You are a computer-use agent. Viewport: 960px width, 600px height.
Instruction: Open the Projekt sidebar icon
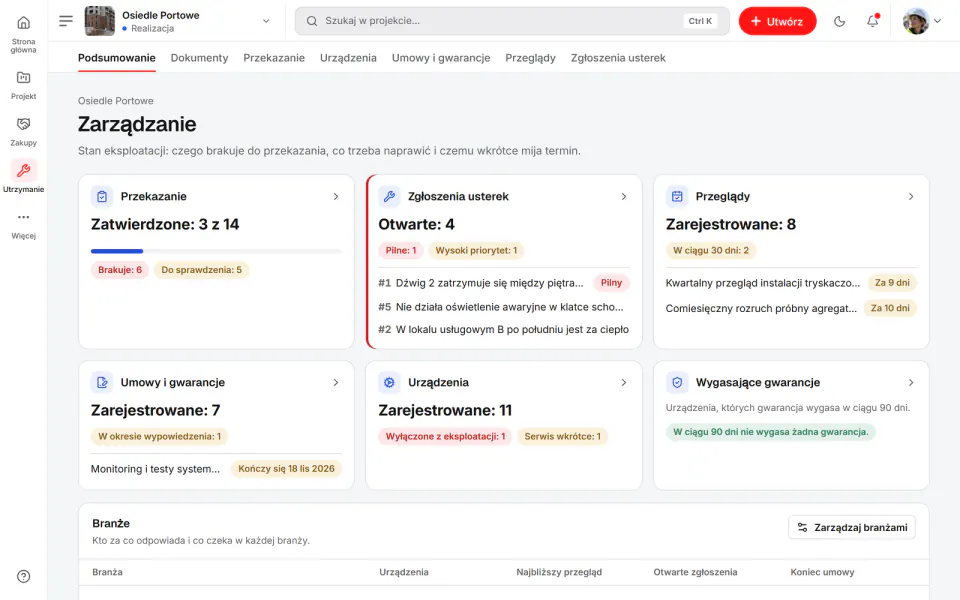coord(23,78)
